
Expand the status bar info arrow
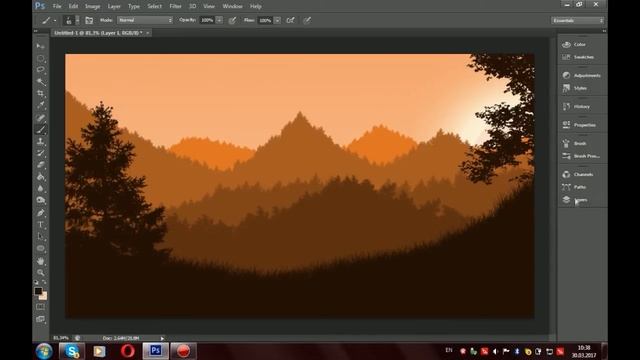(162, 338)
